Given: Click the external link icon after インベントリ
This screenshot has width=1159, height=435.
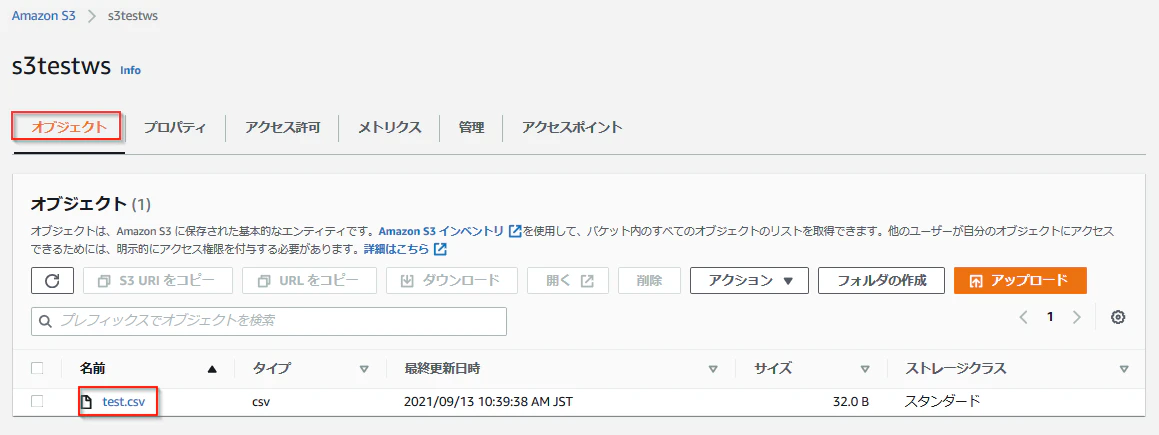Looking at the screenshot, I should point(516,231).
